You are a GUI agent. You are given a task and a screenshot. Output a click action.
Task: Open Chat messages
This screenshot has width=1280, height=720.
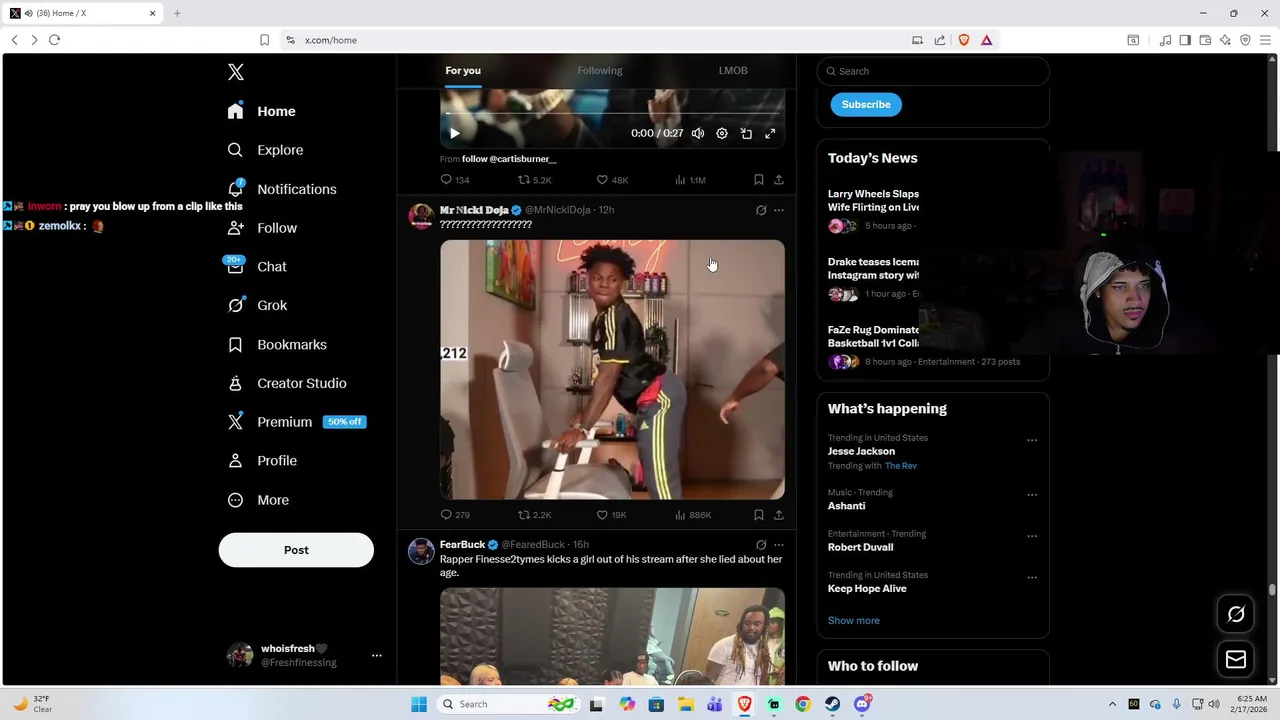tap(256, 267)
